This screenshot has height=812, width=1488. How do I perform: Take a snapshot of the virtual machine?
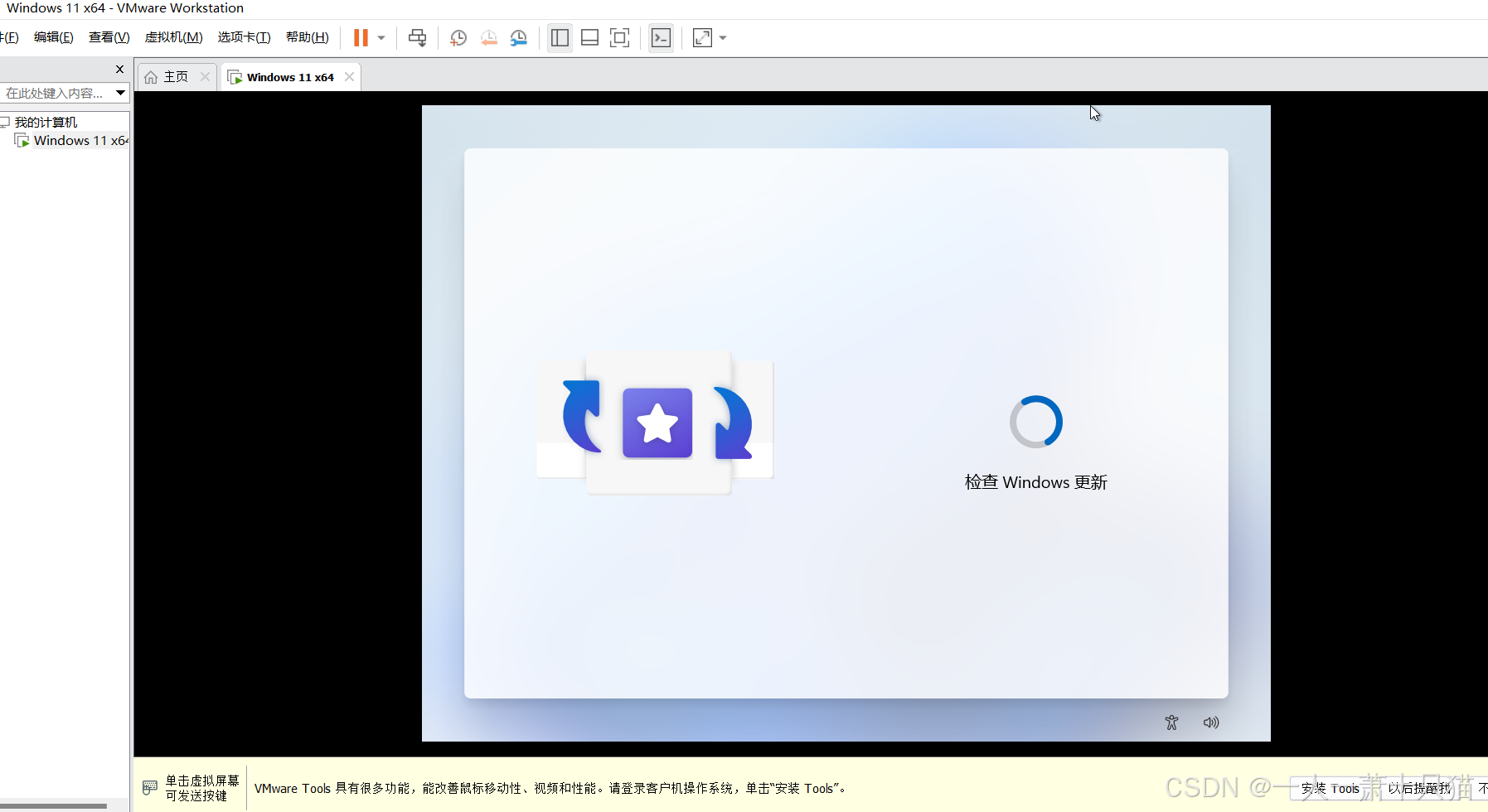point(458,37)
